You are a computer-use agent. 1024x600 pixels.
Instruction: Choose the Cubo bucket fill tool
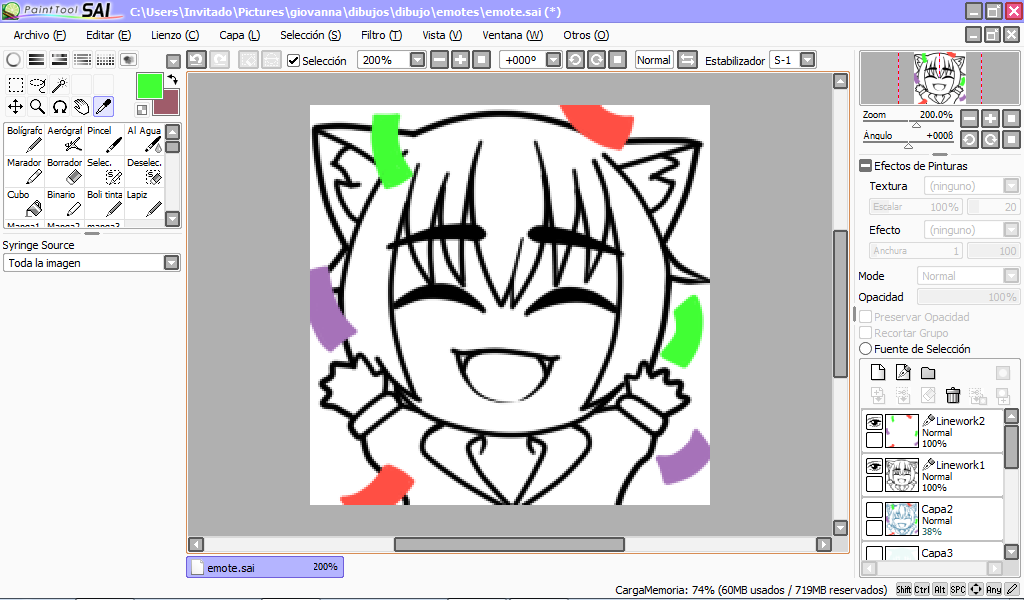(24, 203)
